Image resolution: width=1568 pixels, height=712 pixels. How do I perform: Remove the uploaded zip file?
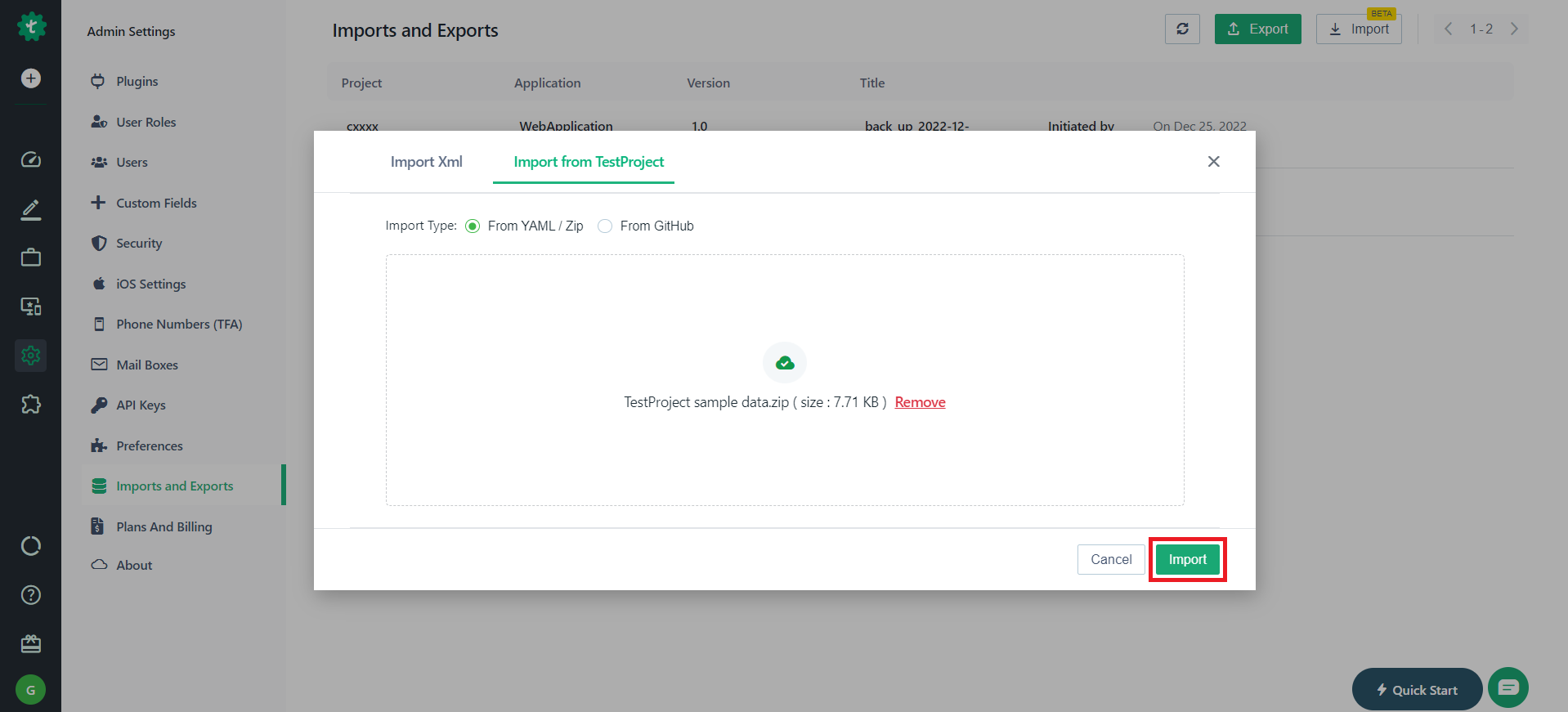click(x=920, y=402)
